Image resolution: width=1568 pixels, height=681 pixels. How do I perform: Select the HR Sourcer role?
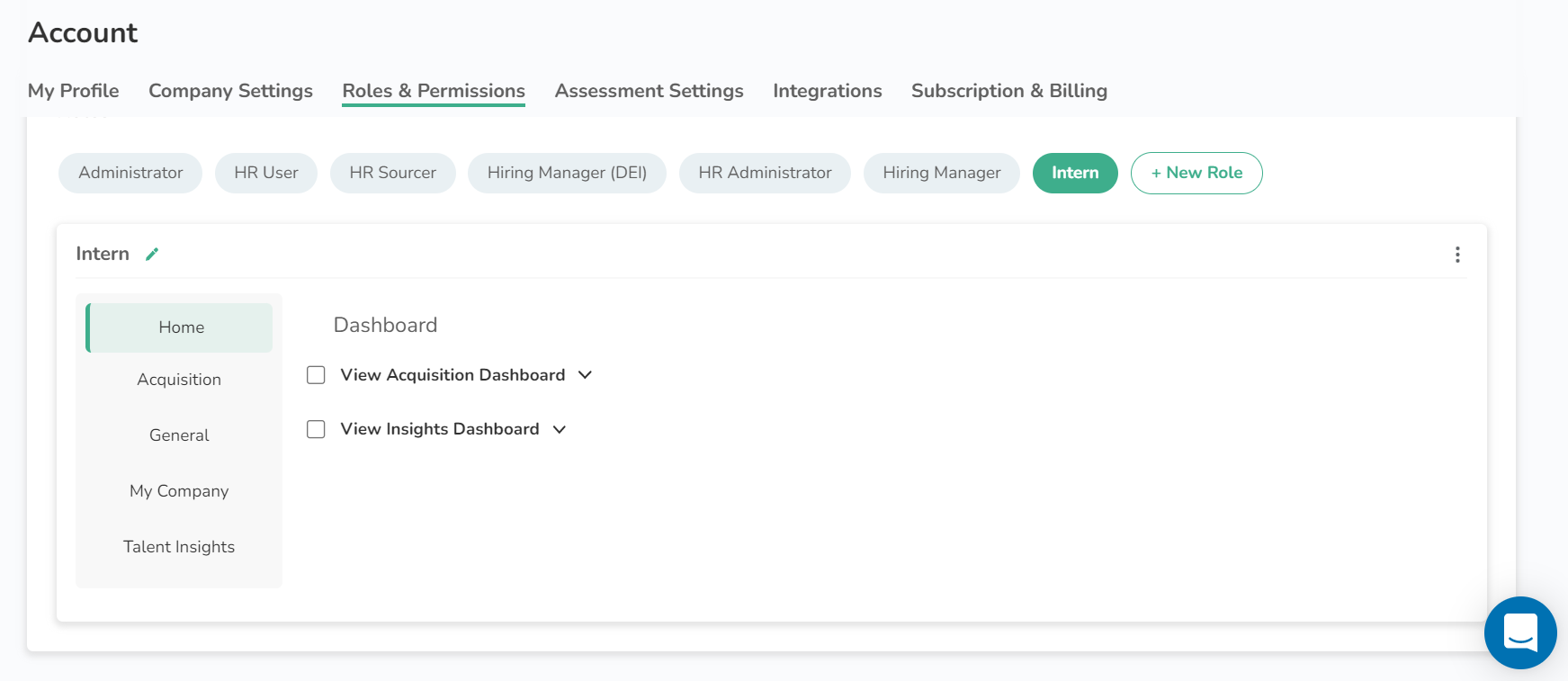click(x=392, y=173)
